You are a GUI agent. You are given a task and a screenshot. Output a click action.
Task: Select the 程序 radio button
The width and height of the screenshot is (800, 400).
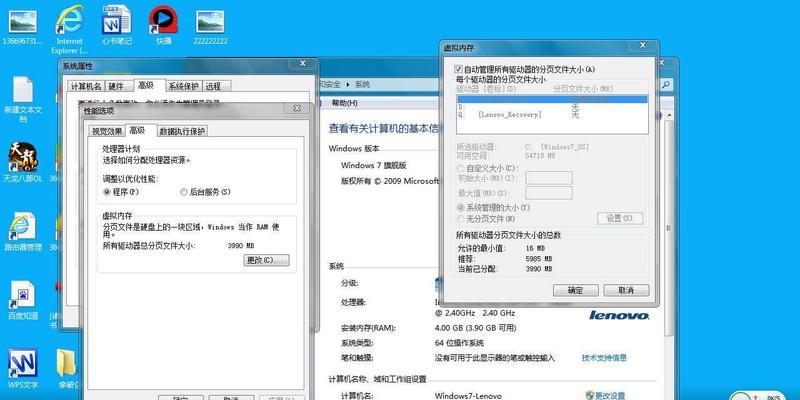point(107,192)
